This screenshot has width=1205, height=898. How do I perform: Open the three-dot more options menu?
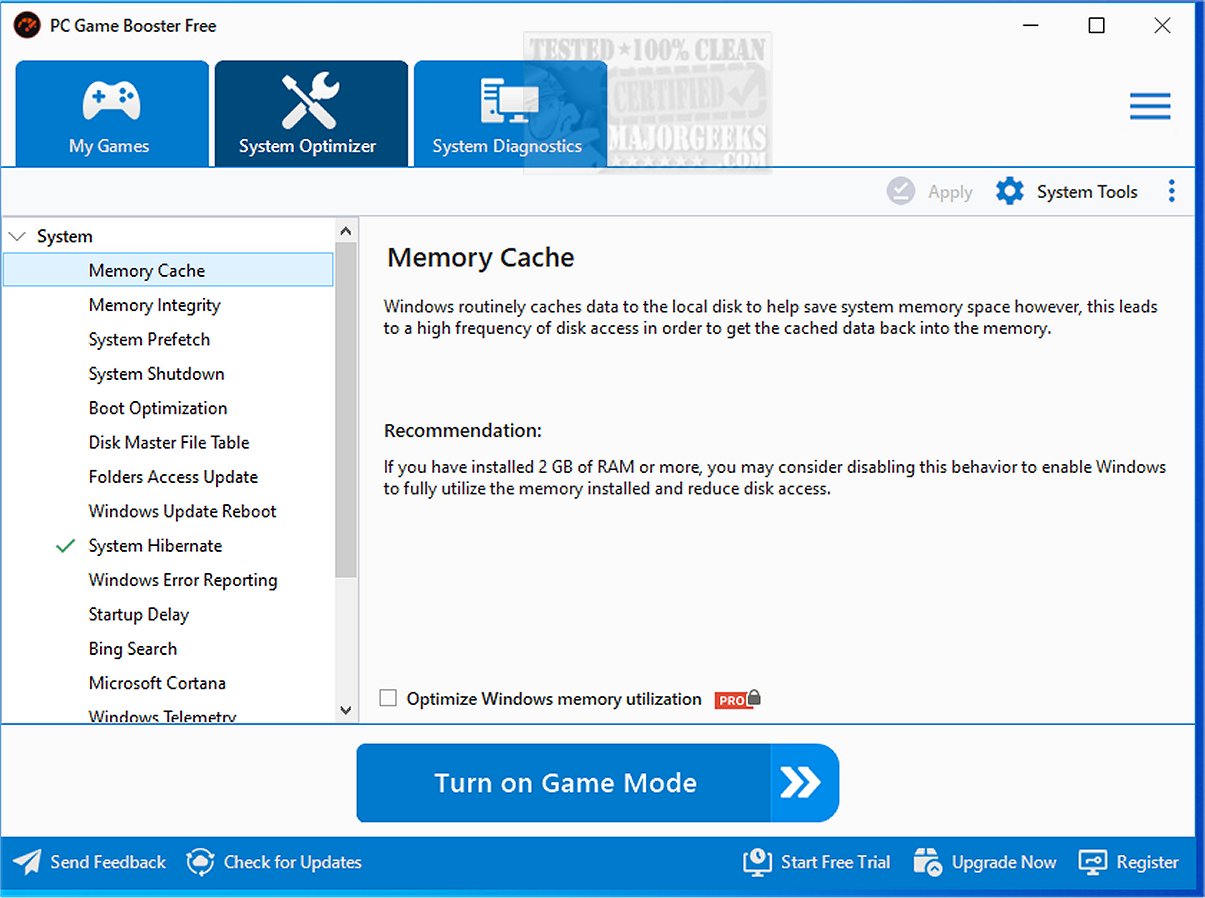(1171, 192)
